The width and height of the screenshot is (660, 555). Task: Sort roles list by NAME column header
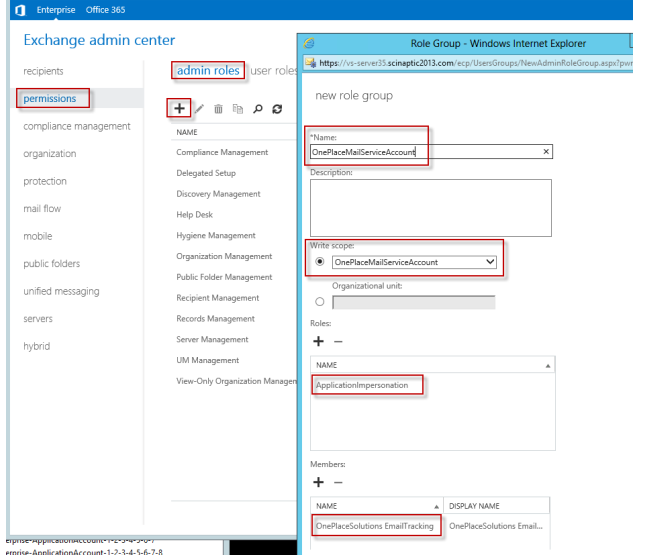(x=430, y=366)
